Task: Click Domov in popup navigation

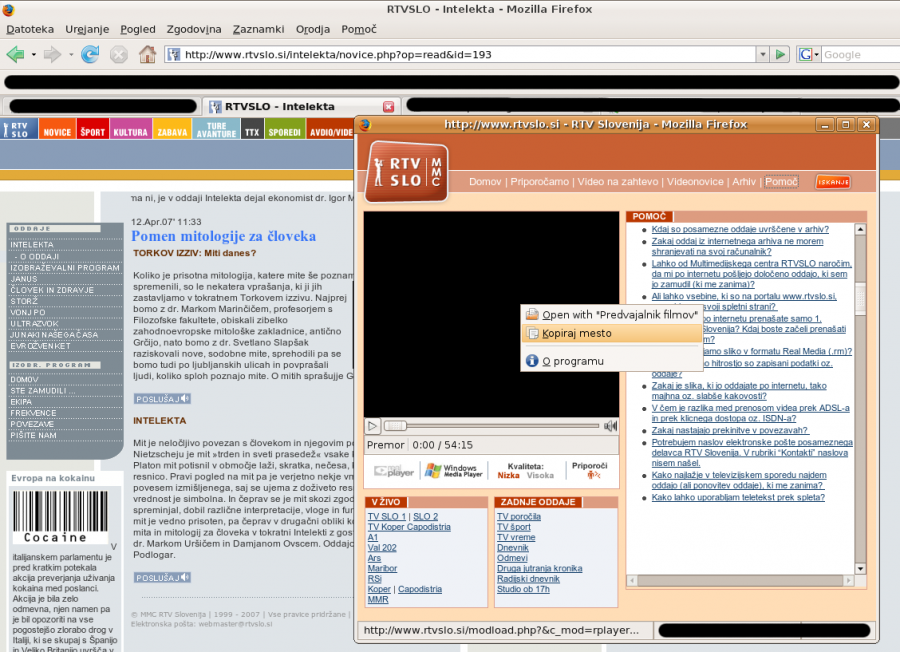Action: point(485,182)
